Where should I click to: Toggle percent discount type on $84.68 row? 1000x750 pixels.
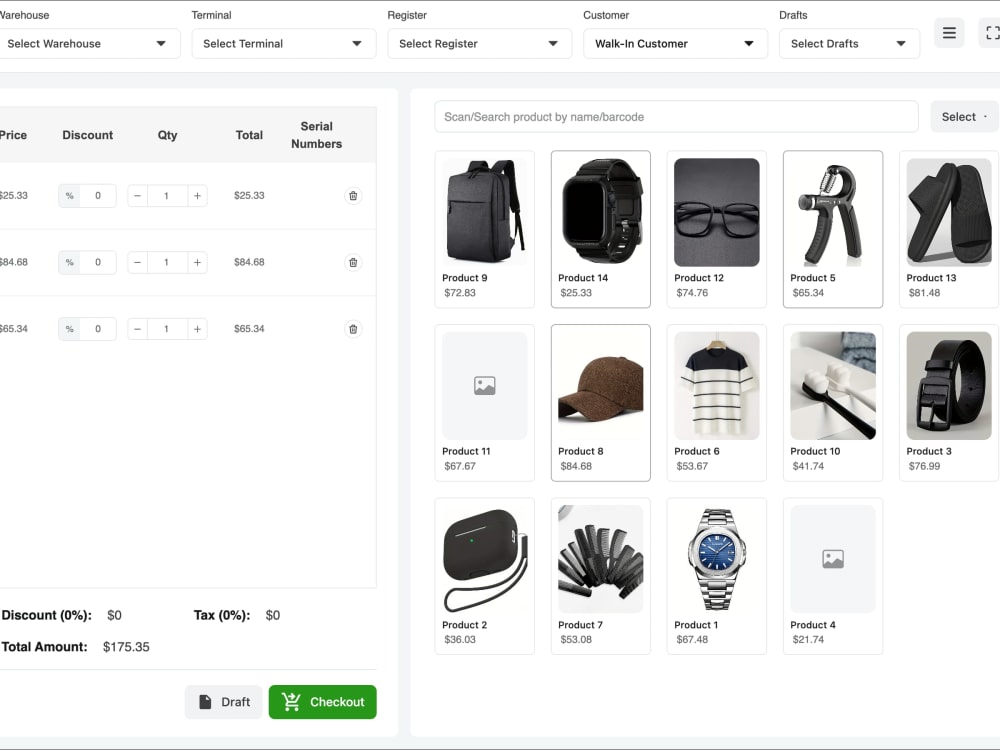[70, 262]
